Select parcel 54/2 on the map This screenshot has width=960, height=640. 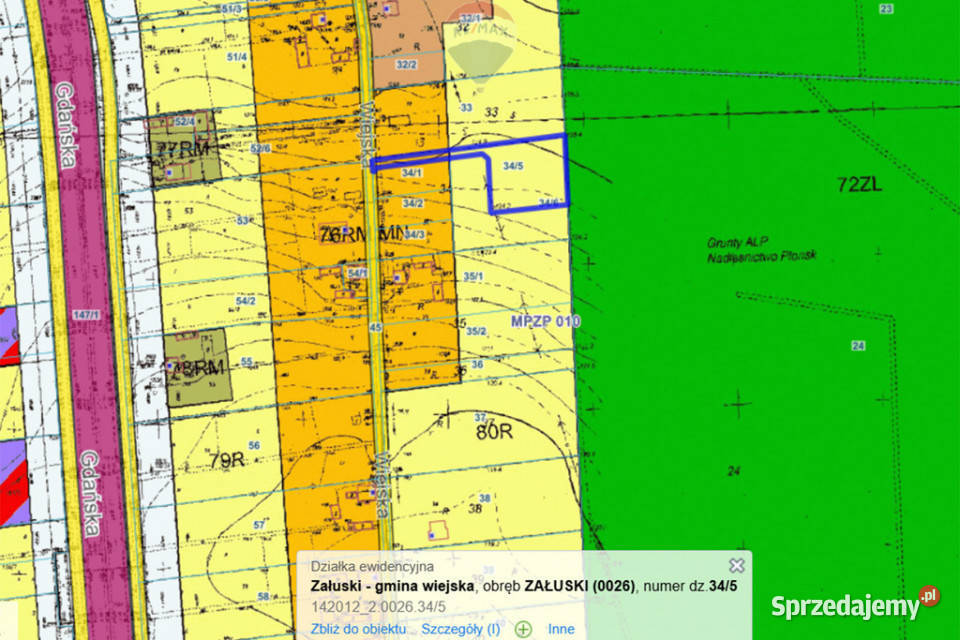coord(244,301)
